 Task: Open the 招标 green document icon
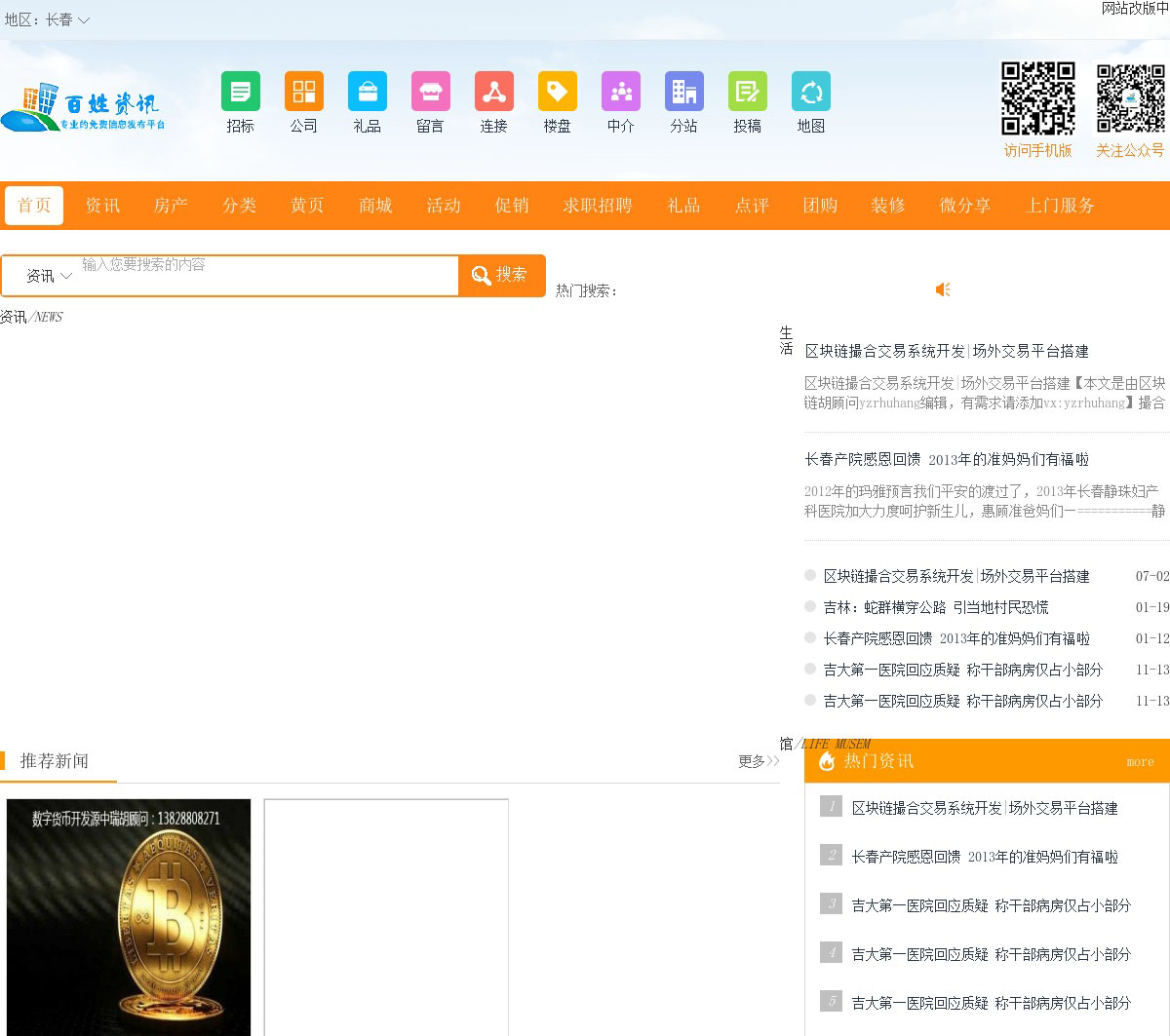[240, 92]
